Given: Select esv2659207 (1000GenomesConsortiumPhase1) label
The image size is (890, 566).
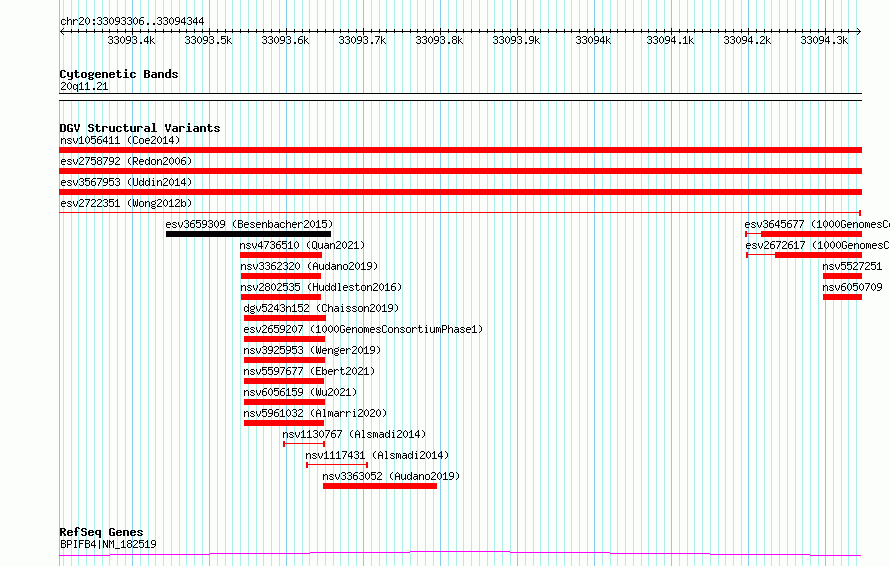Looking at the screenshot, I should pyautogui.click(x=363, y=329).
